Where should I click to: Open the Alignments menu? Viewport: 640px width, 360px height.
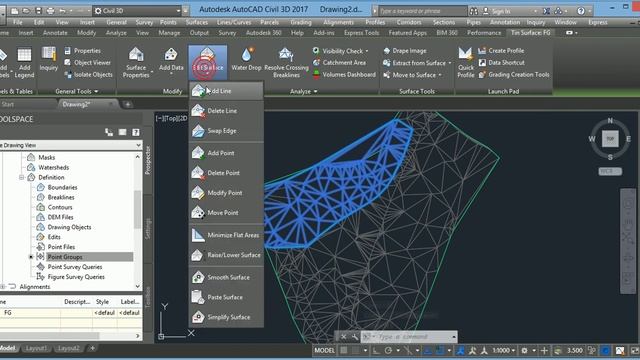click(338, 22)
